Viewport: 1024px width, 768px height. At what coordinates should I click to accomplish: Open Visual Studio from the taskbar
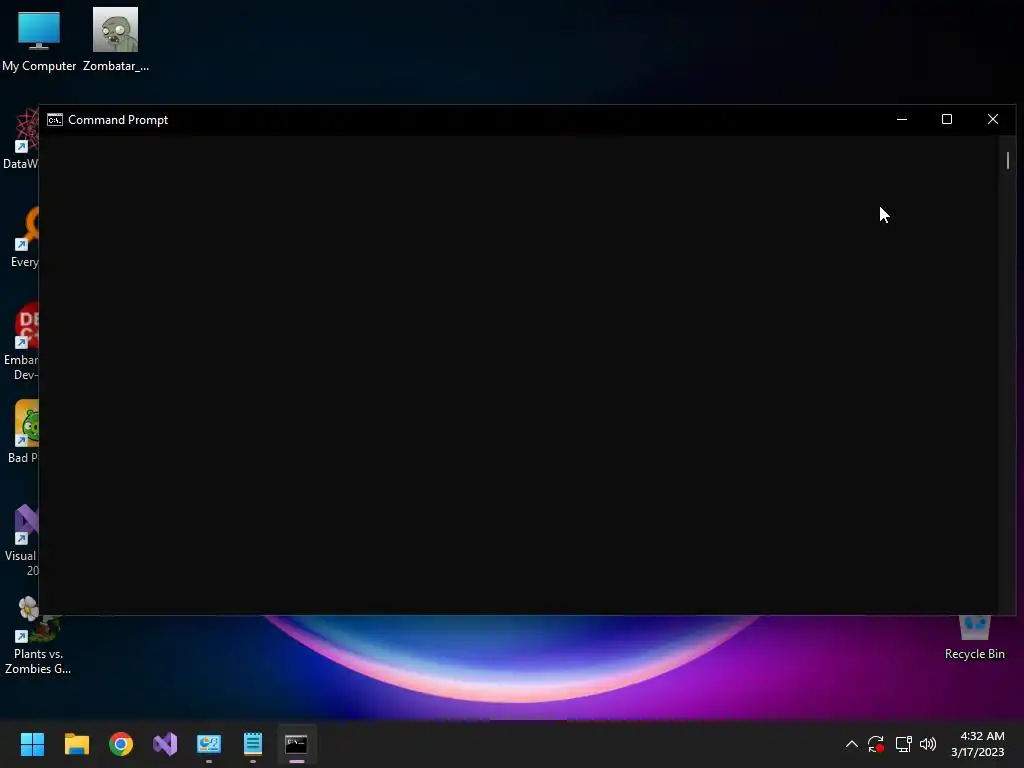point(165,744)
